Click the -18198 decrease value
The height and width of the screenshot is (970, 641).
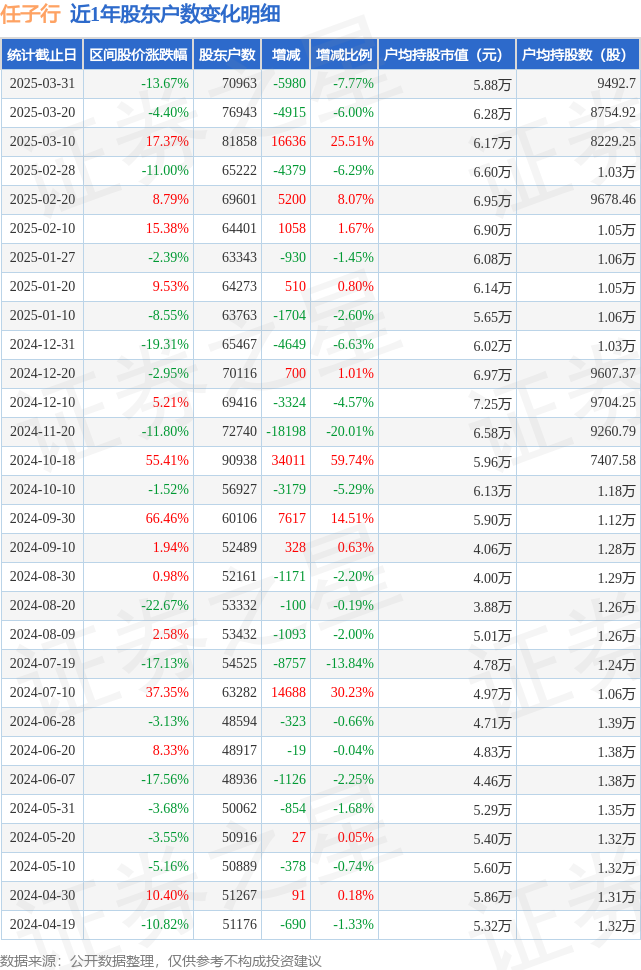[286, 431]
